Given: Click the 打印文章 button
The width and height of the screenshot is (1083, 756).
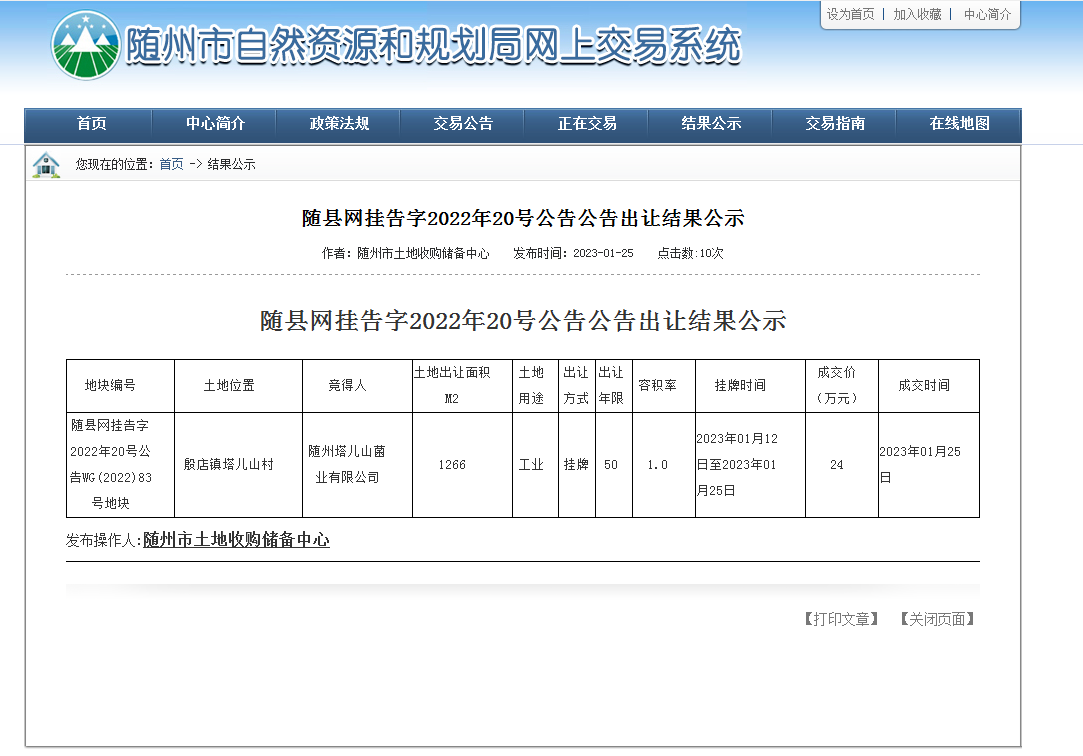Looking at the screenshot, I should pyautogui.click(x=841, y=619).
